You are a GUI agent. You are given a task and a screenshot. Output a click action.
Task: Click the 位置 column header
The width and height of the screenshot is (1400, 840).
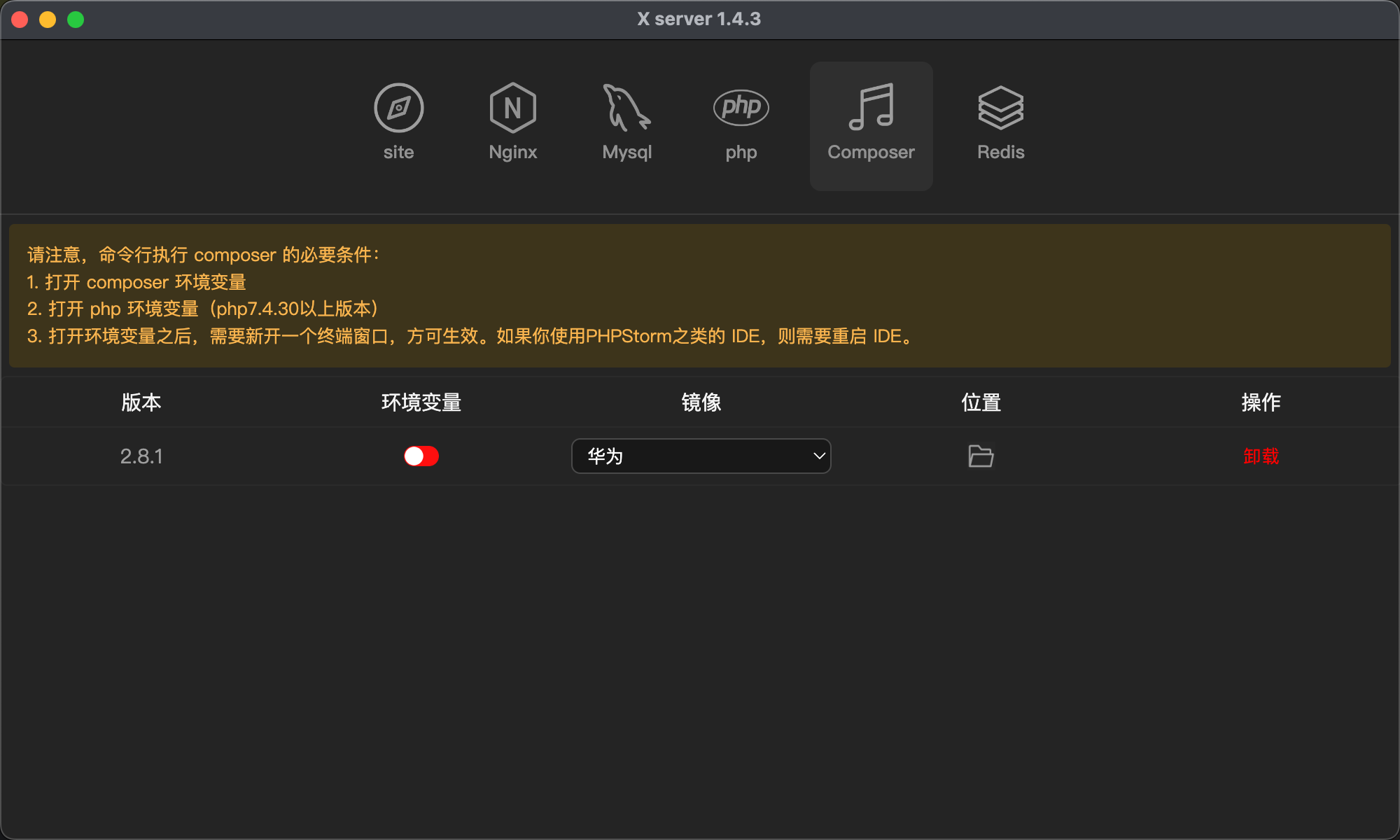[x=981, y=402]
